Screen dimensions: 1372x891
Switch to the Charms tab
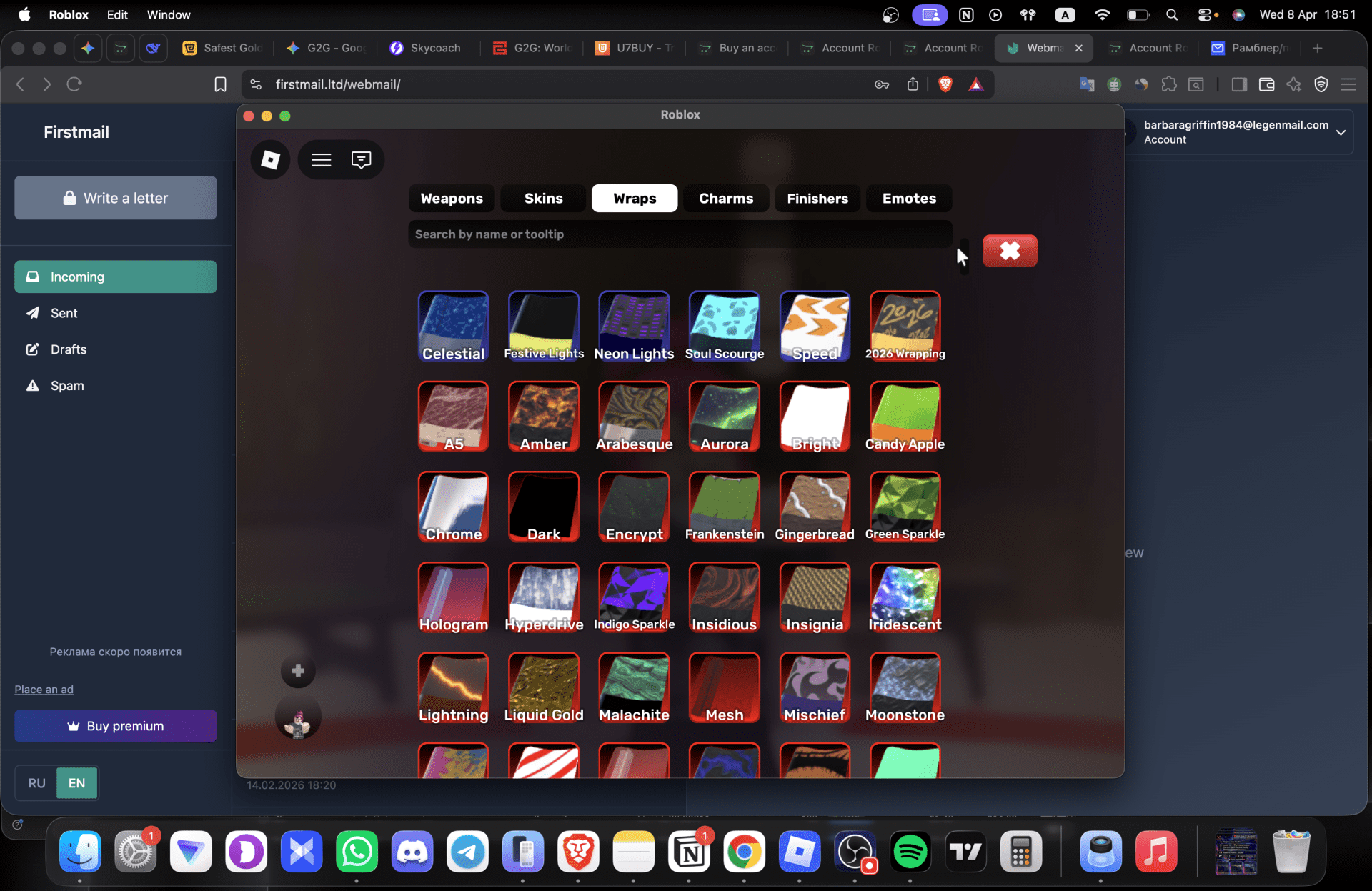[725, 199]
